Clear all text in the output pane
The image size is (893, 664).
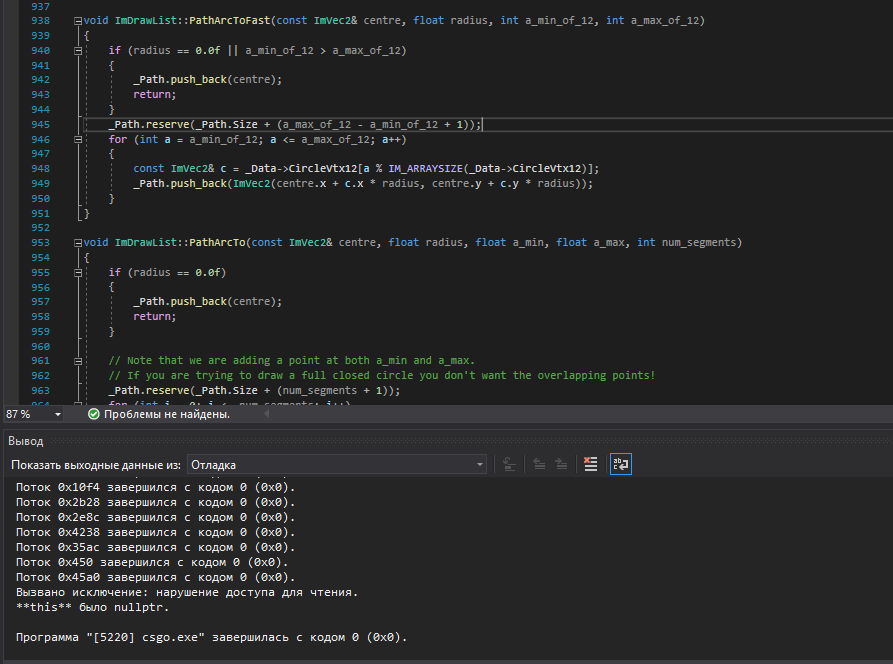coord(591,464)
